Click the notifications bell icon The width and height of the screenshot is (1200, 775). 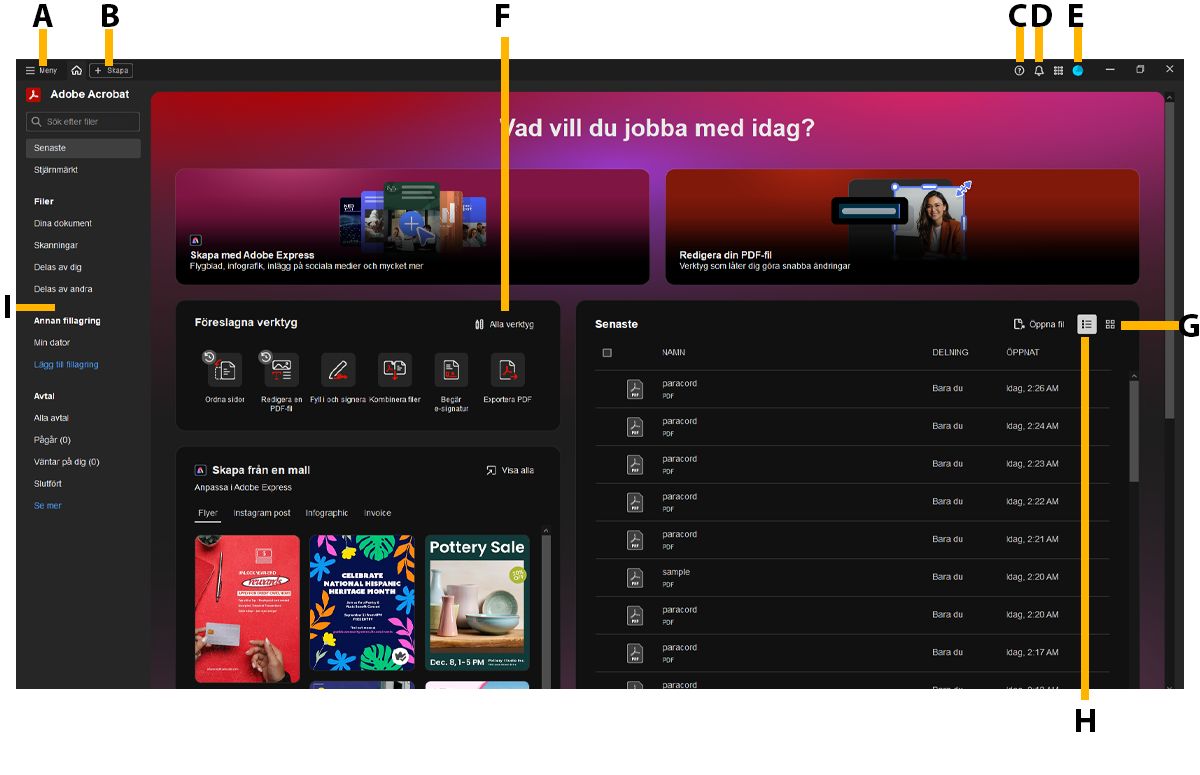point(1037,70)
